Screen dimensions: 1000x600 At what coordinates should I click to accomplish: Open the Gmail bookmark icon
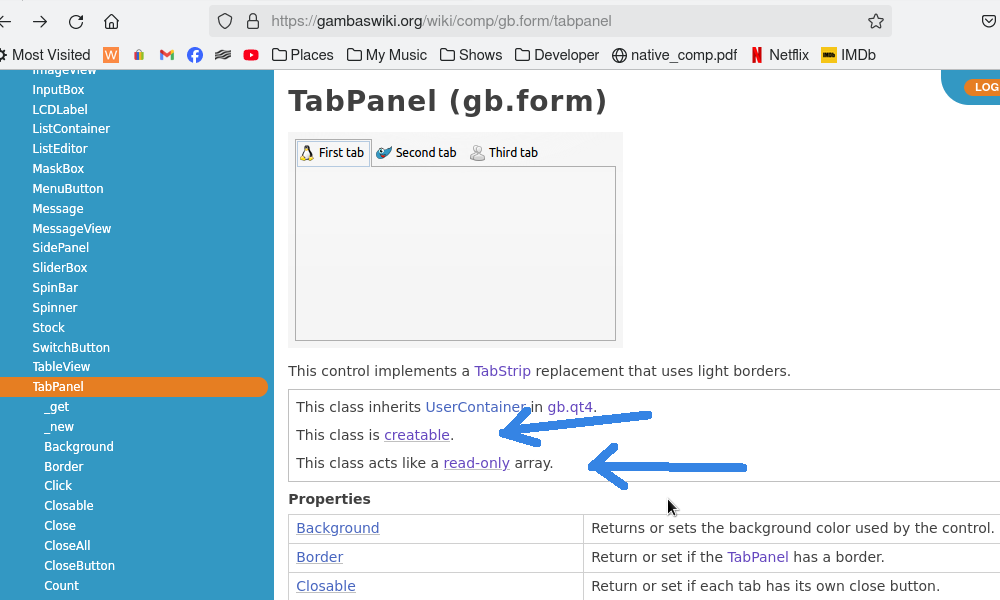click(x=166, y=55)
